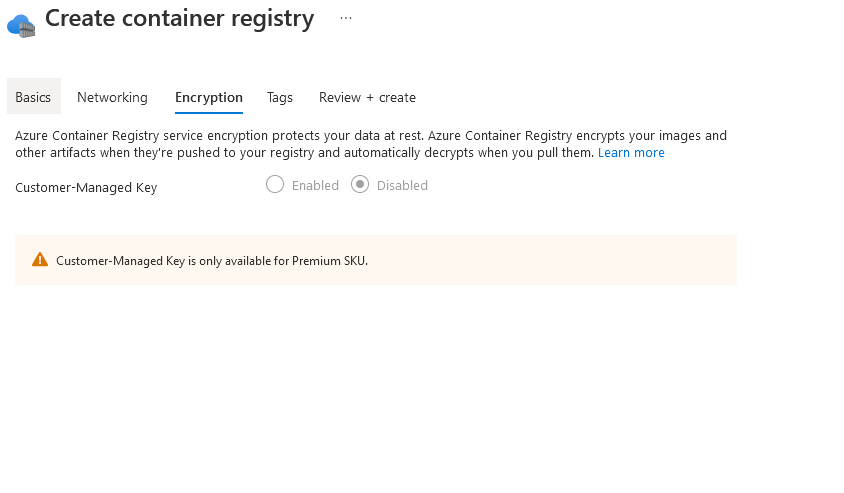Open the Networking tab

(x=112, y=97)
